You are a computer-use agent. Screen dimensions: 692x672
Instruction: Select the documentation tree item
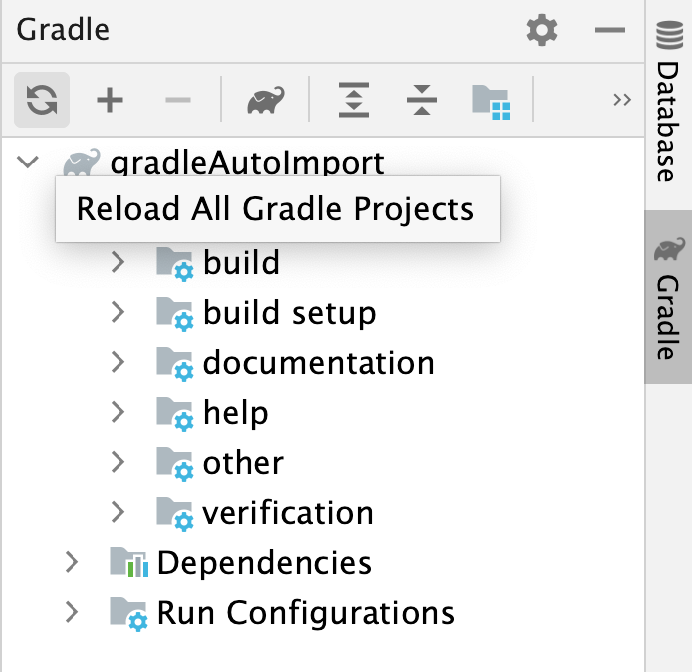coord(318,362)
